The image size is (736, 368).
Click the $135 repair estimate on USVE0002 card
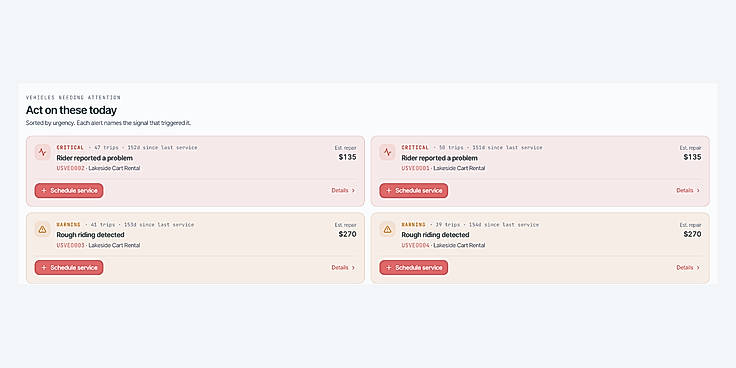coord(347,157)
